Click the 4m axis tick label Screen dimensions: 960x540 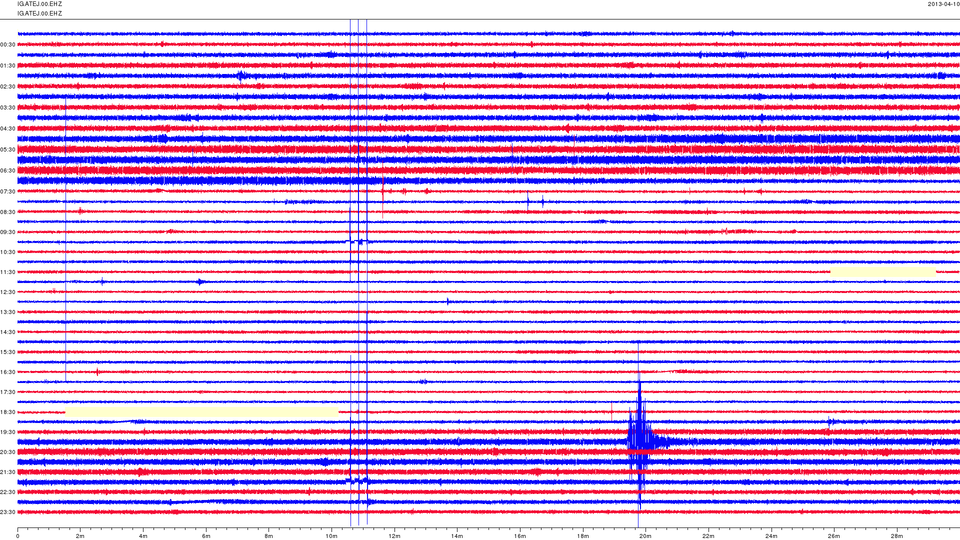(x=143, y=536)
